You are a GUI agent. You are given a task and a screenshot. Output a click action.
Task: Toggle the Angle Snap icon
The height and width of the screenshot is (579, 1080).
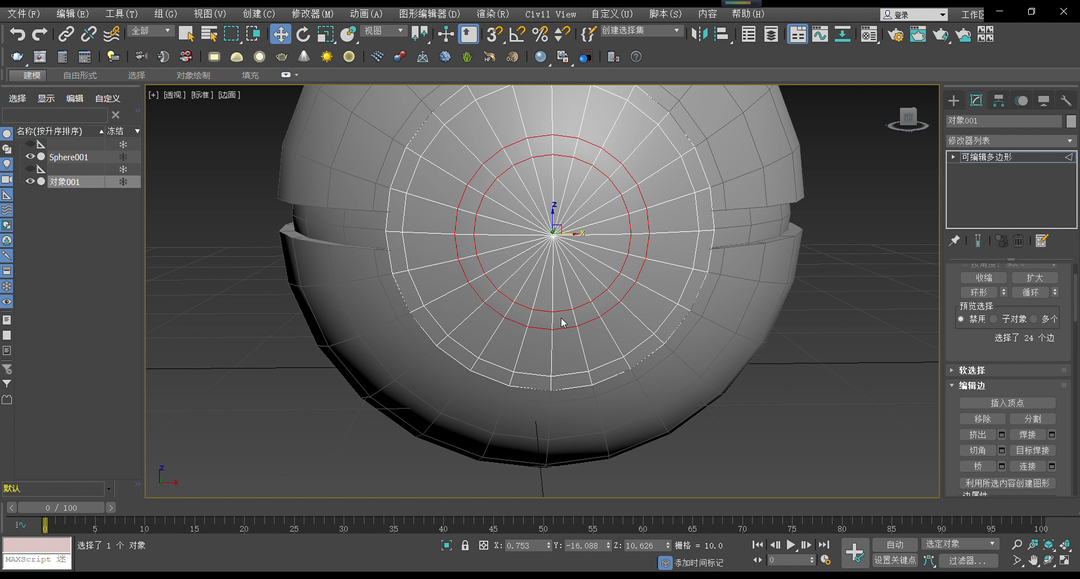(x=517, y=34)
